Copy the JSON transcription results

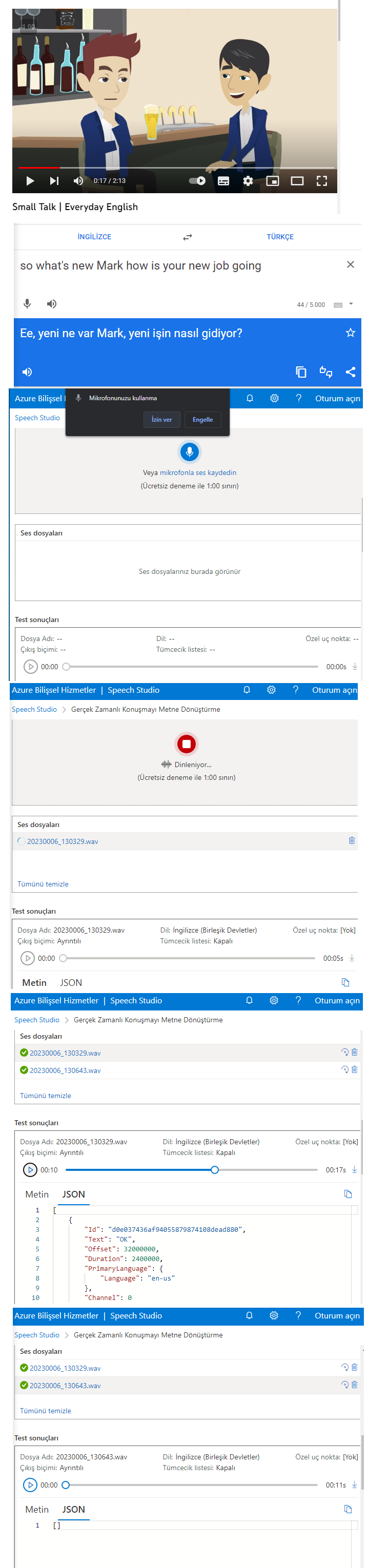tap(348, 1193)
